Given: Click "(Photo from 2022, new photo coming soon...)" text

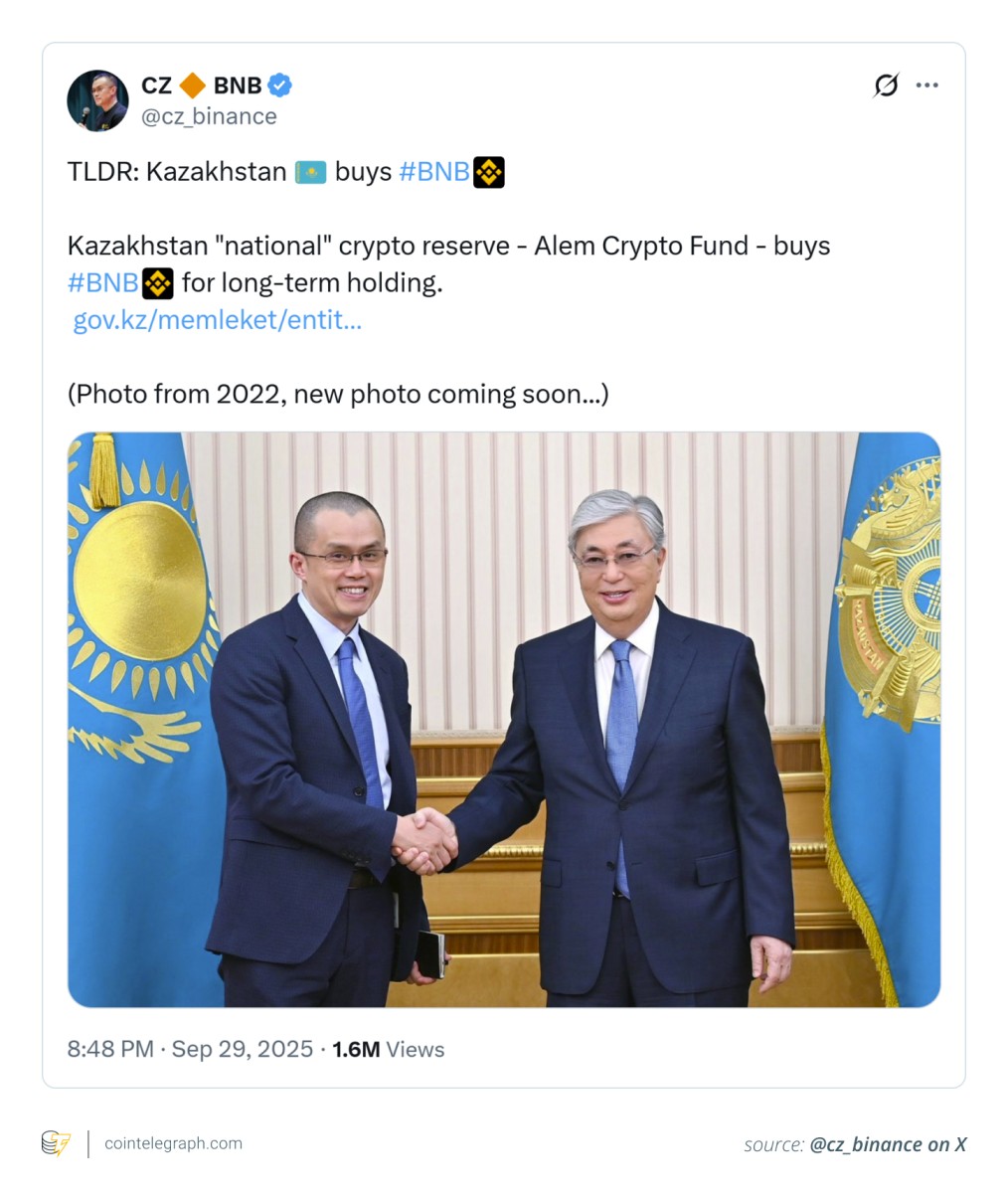Looking at the screenshot, I should tap(338, 395).
